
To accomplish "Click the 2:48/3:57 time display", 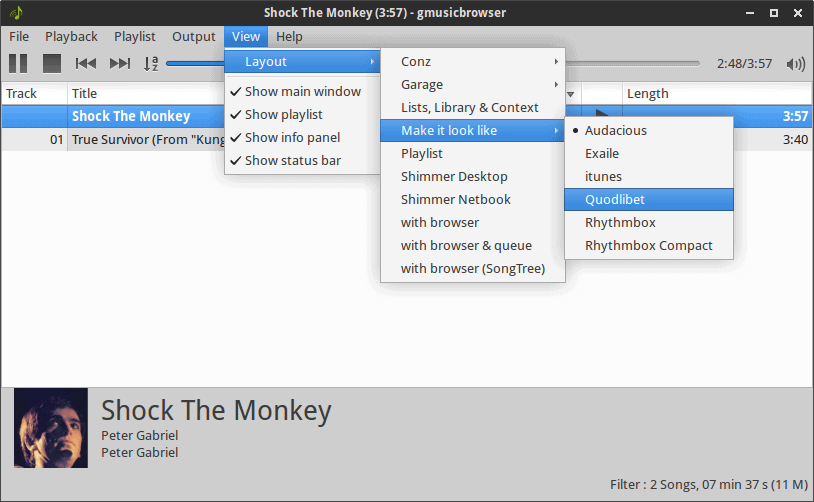I will point(744,64).
